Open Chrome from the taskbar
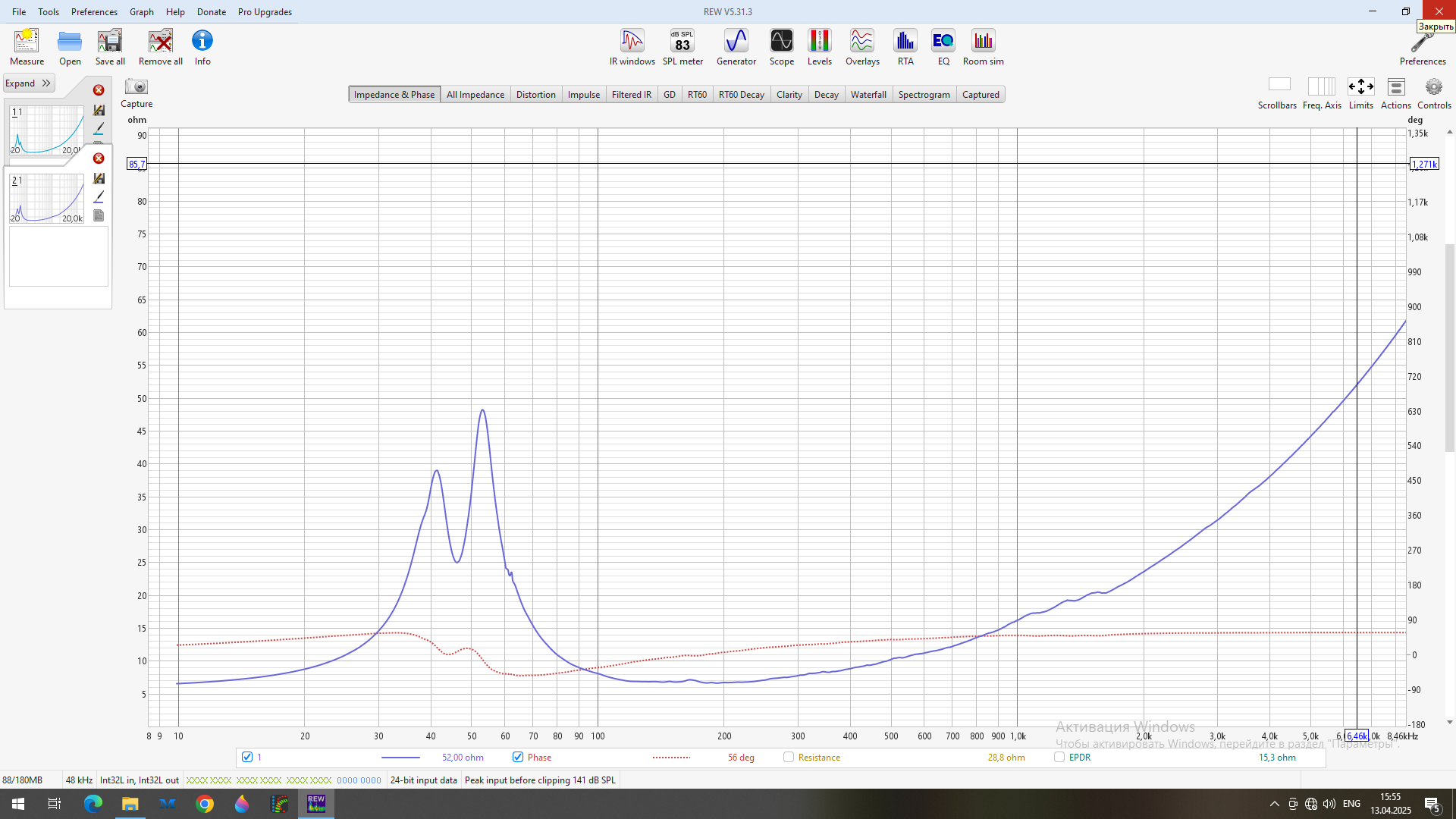 click(x=205, y=804)
